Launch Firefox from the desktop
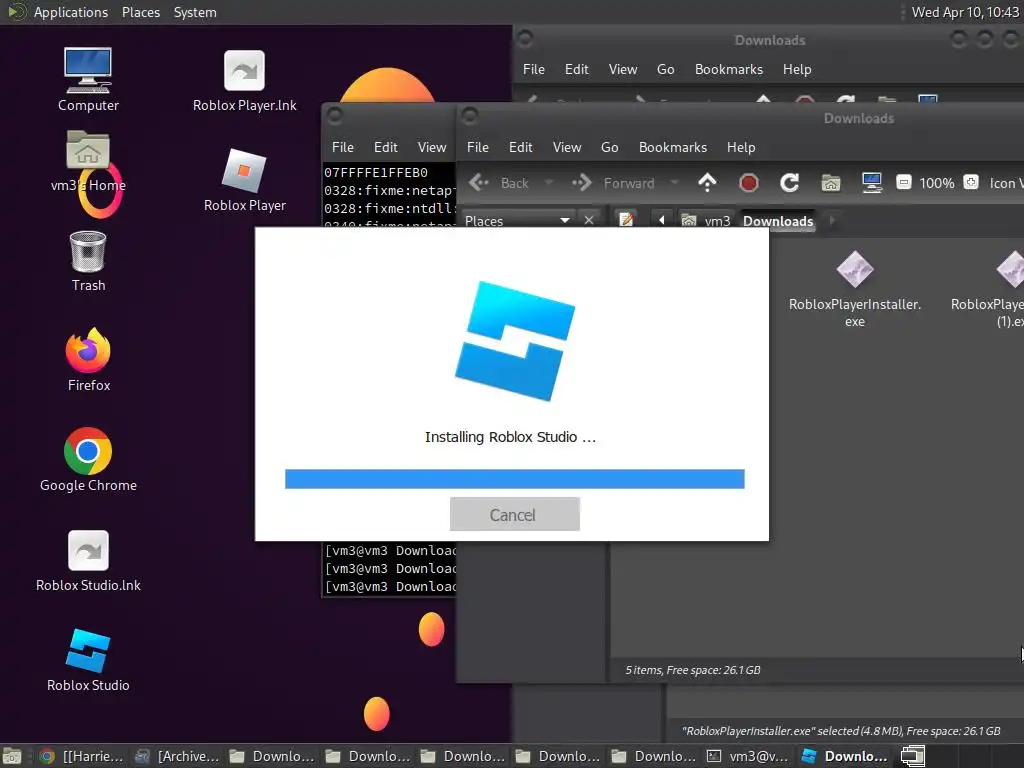 click(x=88, y=360)
